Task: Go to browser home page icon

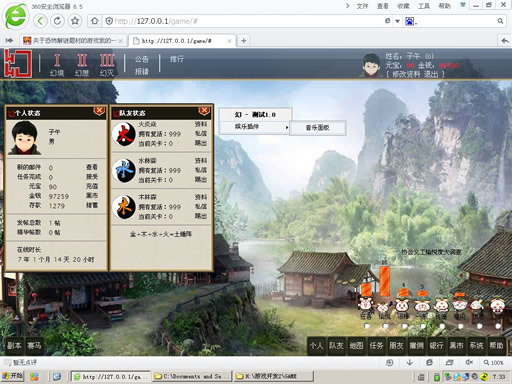Action: 95,21
